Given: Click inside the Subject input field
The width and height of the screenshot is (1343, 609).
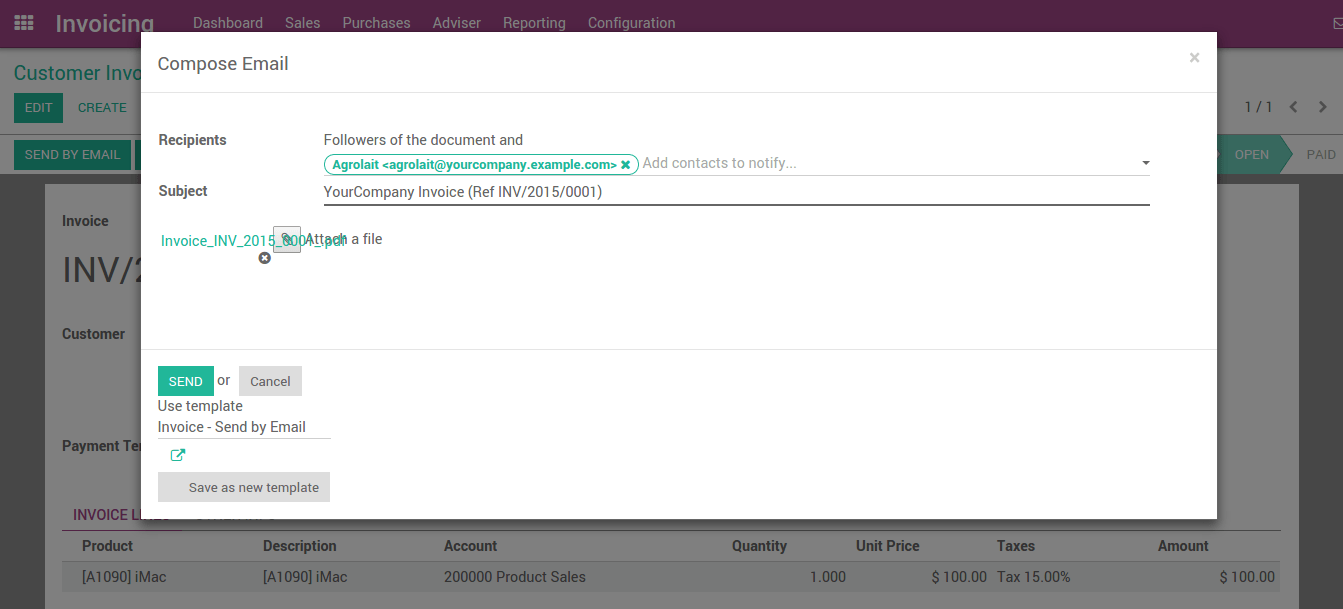Looking at the screenshot, I should tap(700, 191).
